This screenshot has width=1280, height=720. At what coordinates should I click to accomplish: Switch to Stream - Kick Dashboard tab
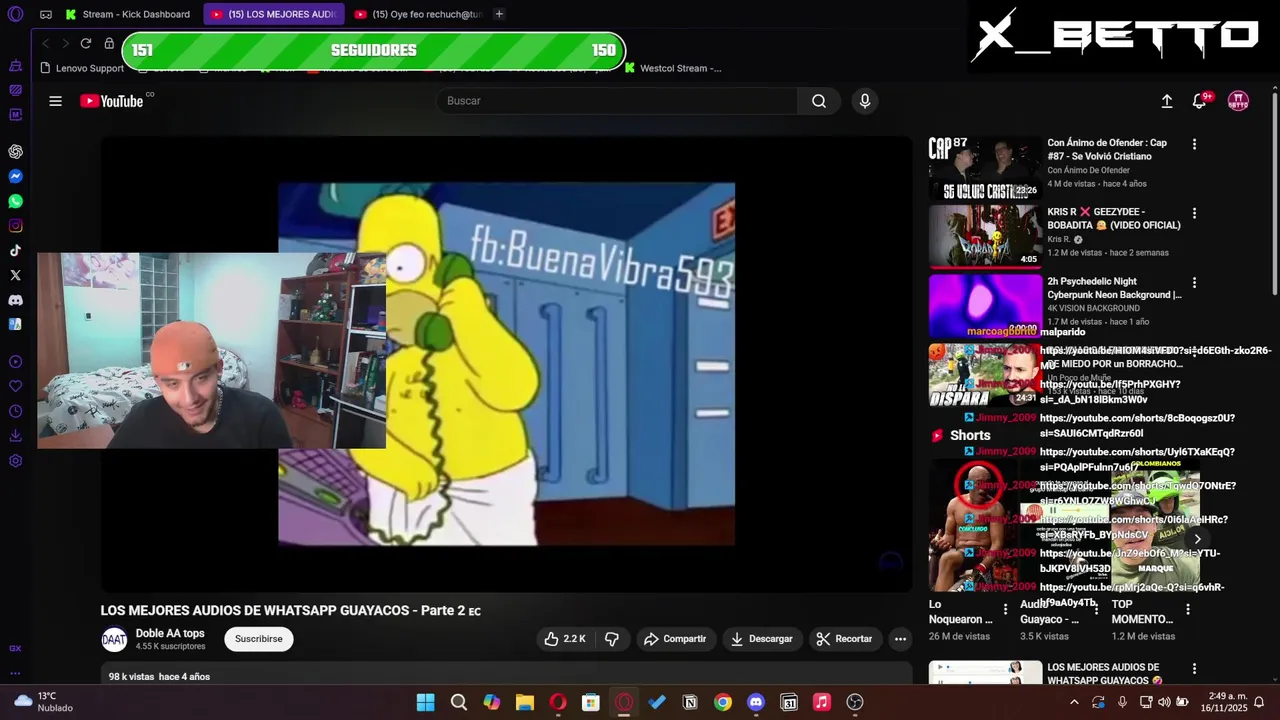pos(128,14)
